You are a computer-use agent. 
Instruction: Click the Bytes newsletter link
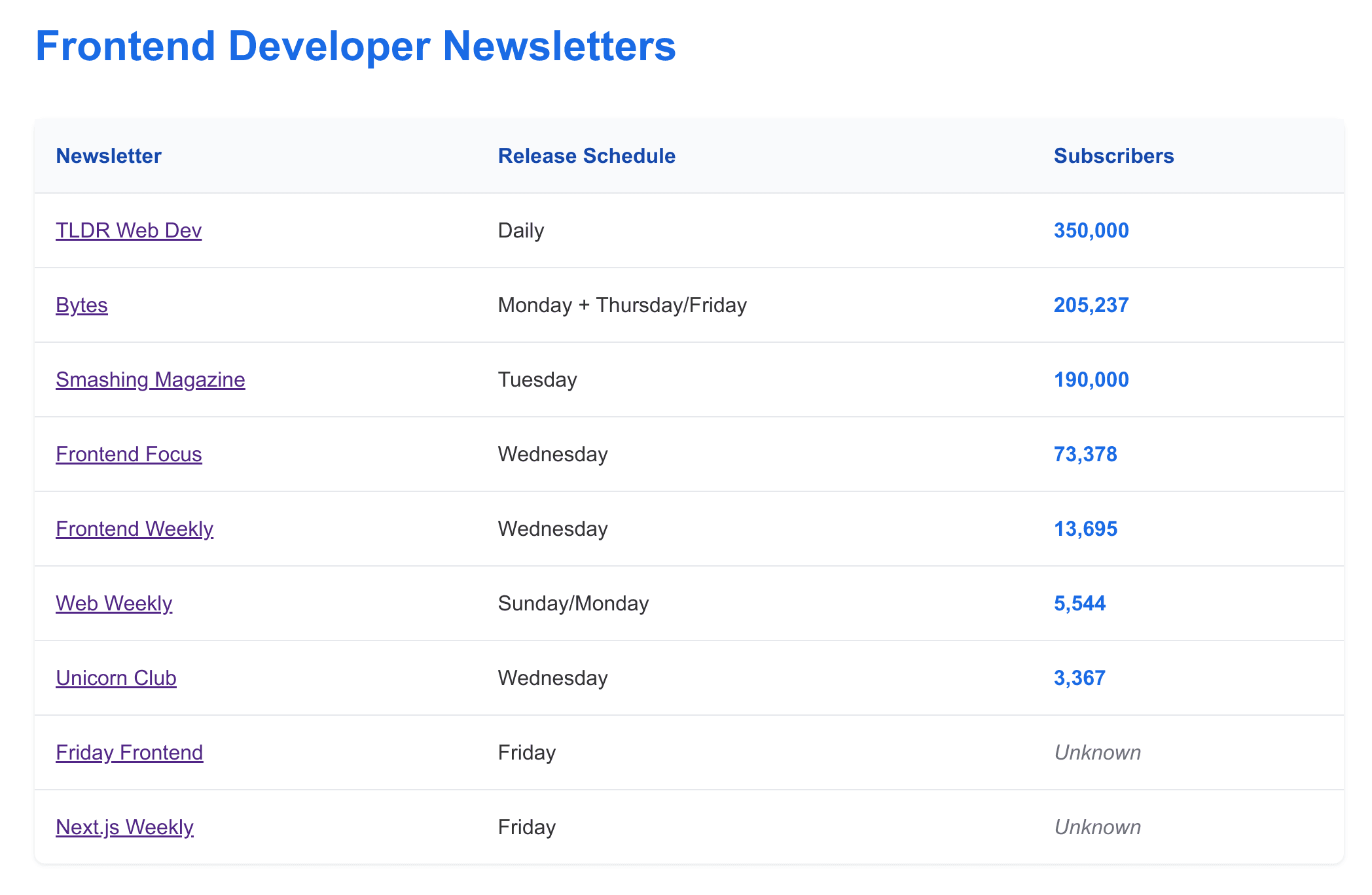(82, 305)
